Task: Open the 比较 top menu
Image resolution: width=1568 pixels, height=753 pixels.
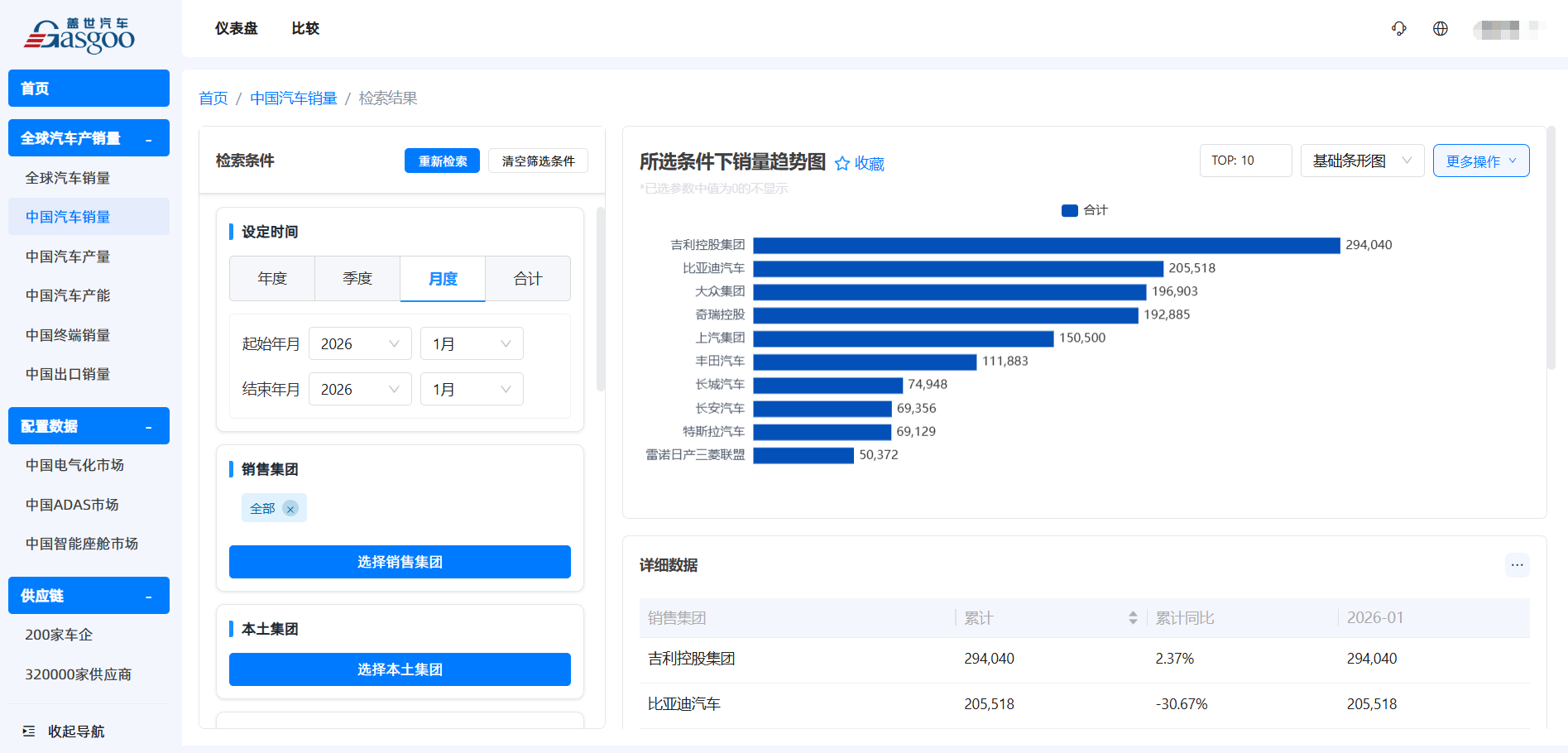Action: click(x=305, y=29)
